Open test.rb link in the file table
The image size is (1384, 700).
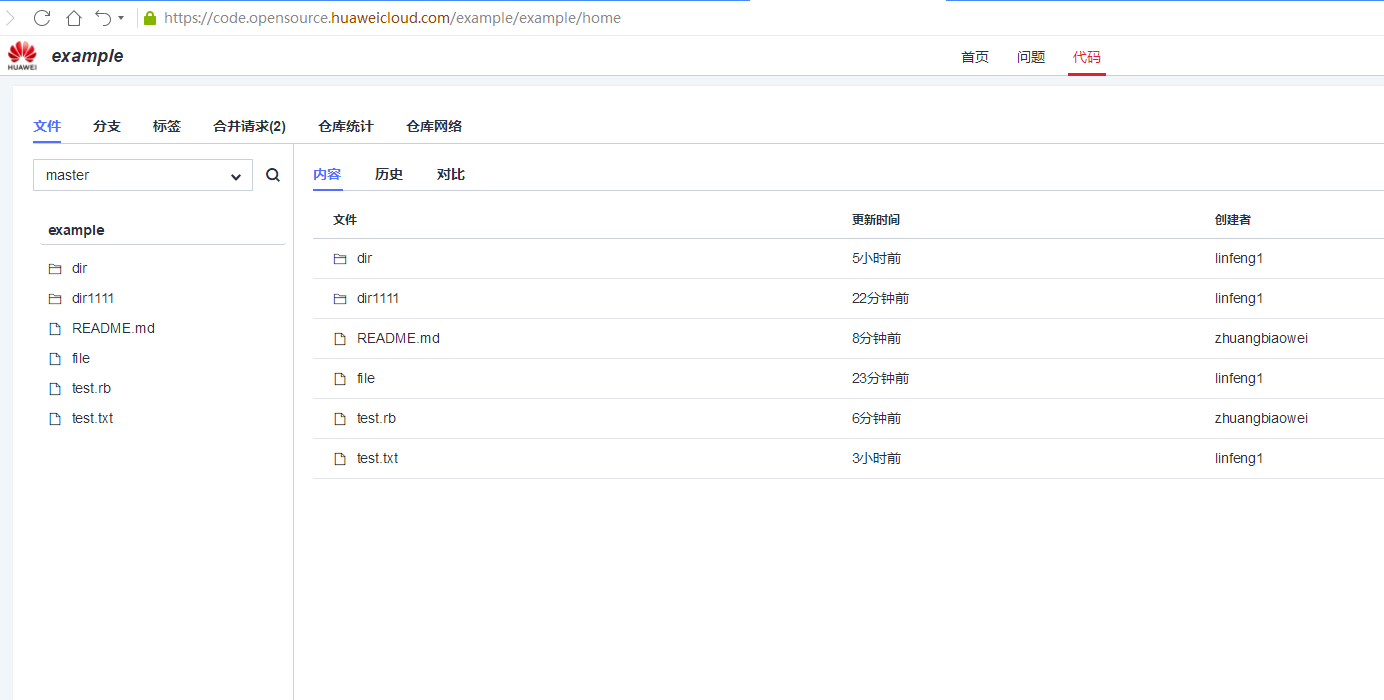pyautogui.click(x=376, y=418)
